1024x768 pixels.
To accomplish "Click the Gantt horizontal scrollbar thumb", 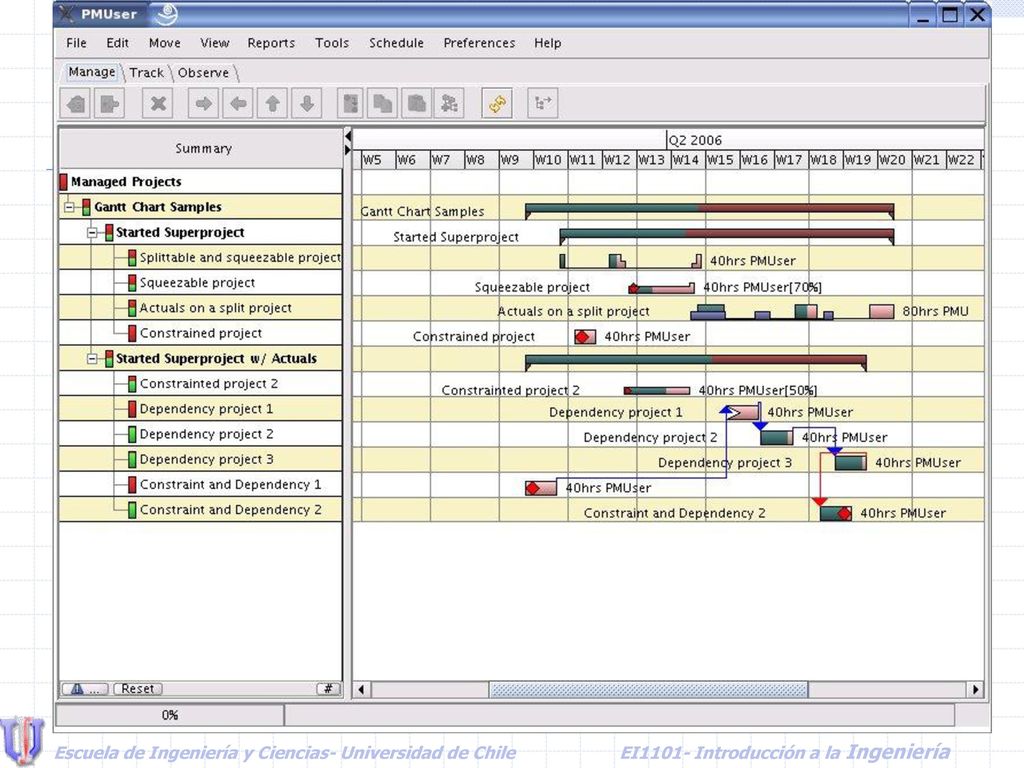I will [x=648, y=689].
